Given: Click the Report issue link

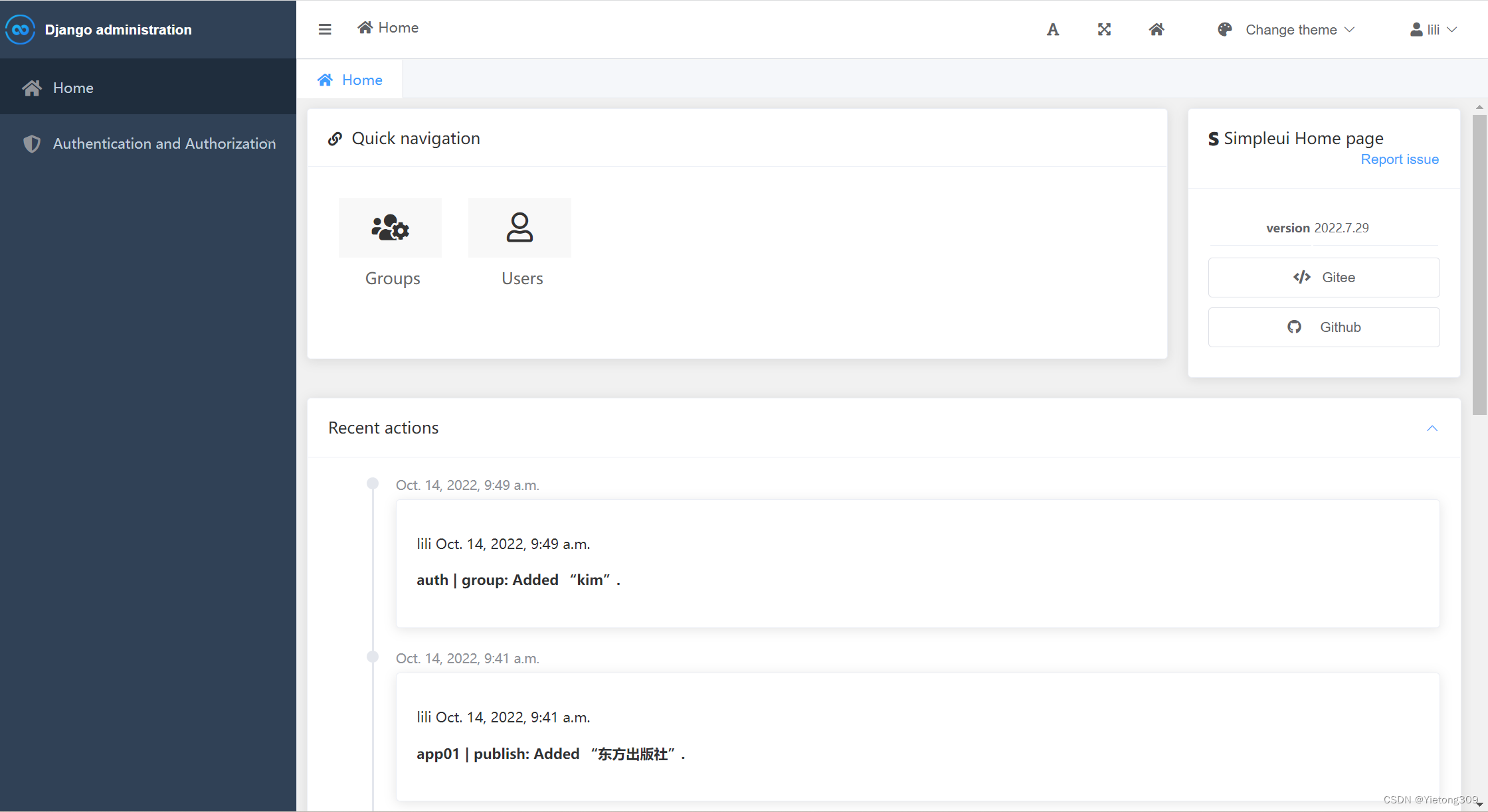Looking at the screenshot, I should 1400,159.
